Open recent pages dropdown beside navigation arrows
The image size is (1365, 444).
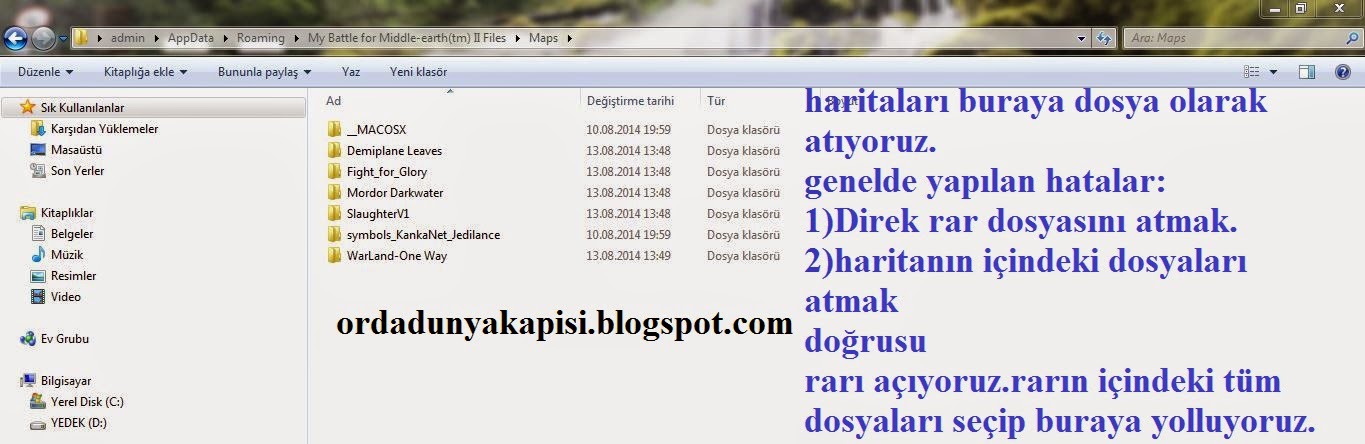pos(63,40)
